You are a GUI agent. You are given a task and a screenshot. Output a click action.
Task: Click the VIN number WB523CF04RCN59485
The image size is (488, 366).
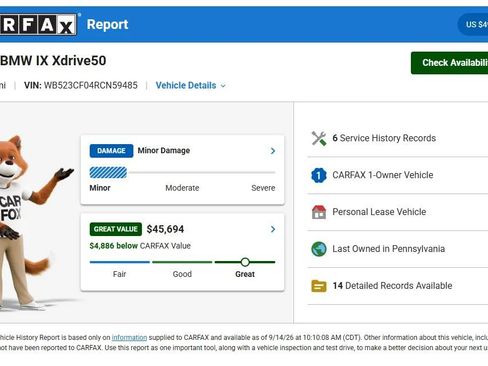(x=91, y=85)
